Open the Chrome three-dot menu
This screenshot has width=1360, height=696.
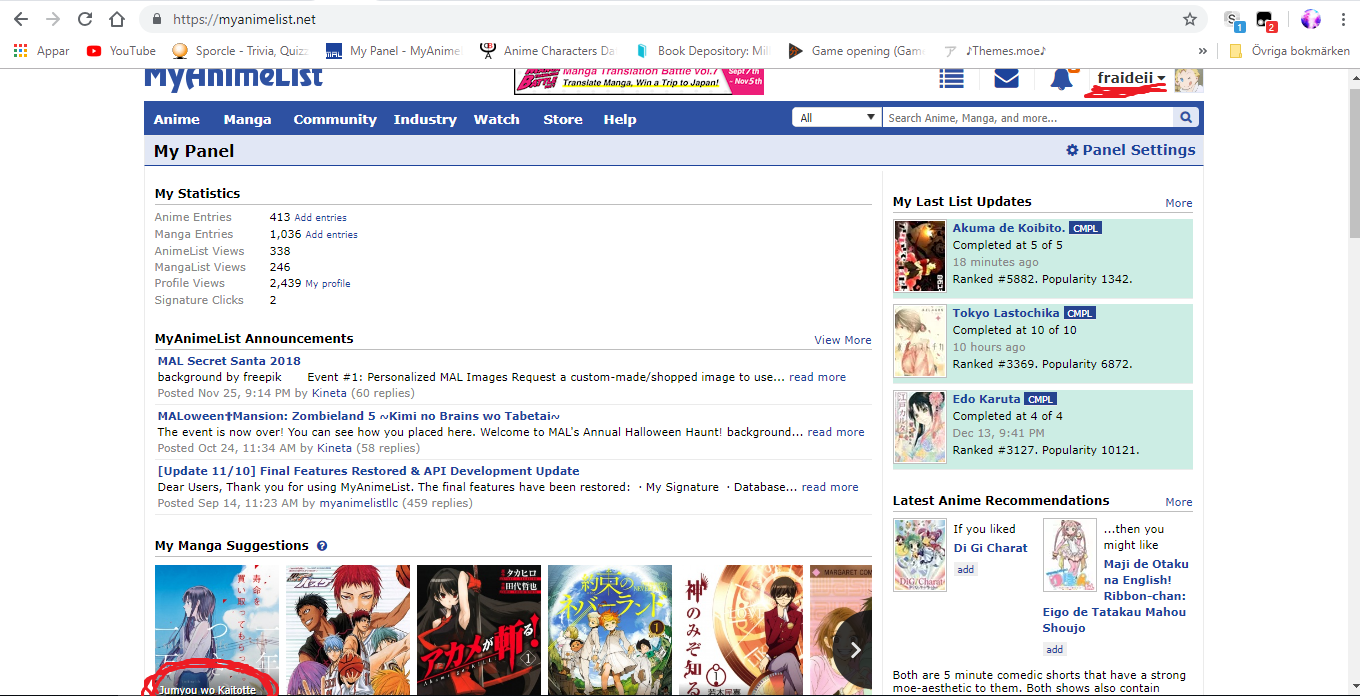(1342, 19)
